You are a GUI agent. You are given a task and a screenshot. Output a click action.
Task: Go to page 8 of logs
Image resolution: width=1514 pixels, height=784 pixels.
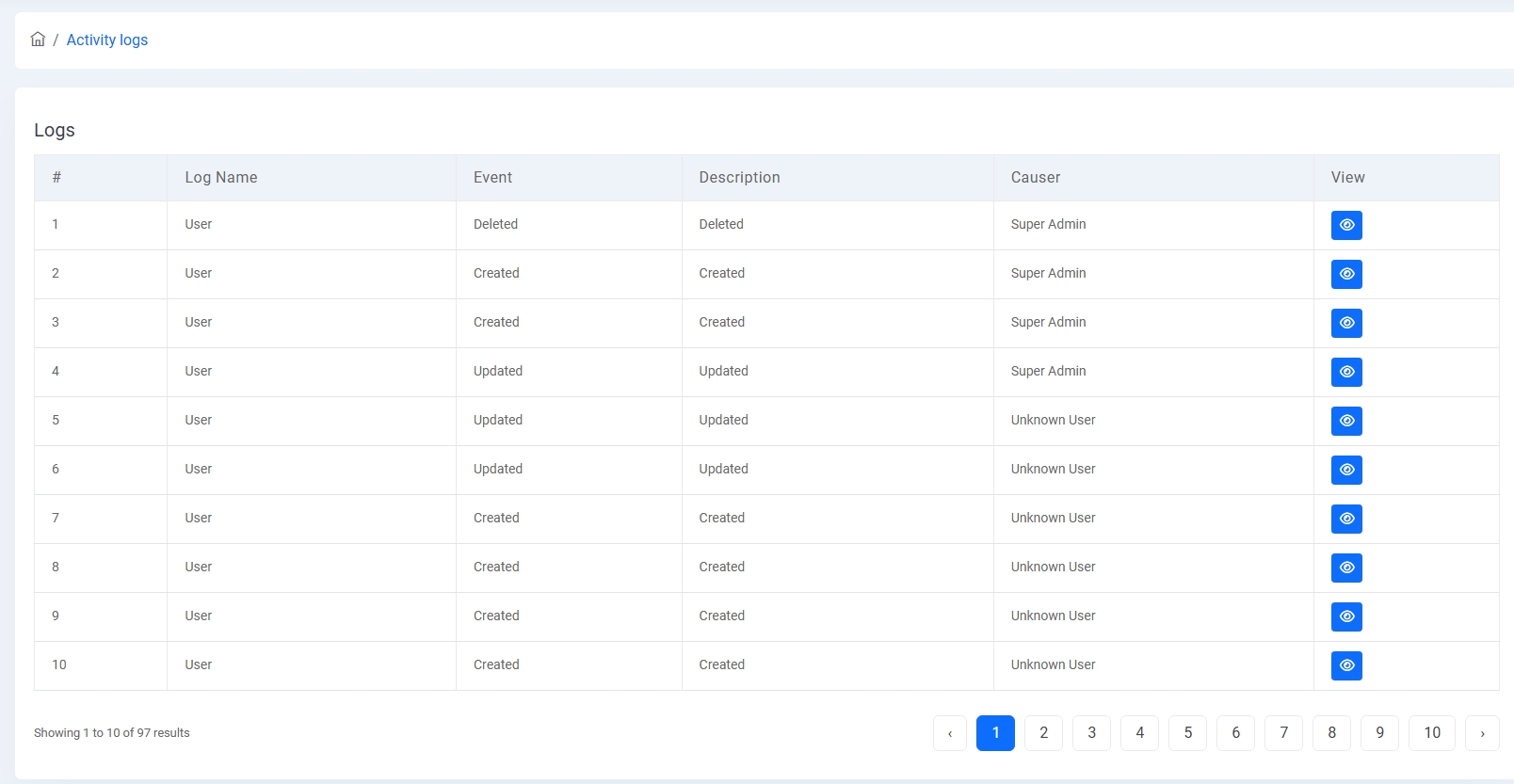click(x=1331, y=733)
